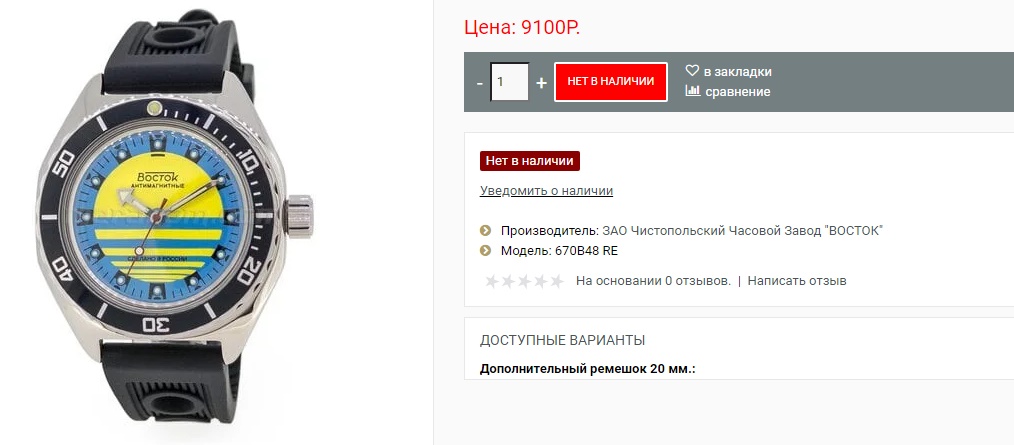Click the fifth rating star
The width and height of the screenshot is (1014, 445).
click(557, 281)
